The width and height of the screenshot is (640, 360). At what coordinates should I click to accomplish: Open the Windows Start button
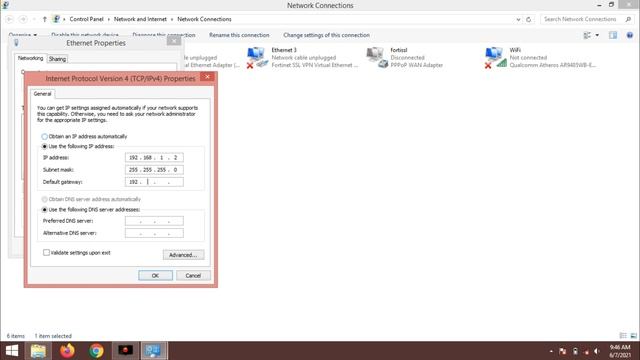[12, 351]
